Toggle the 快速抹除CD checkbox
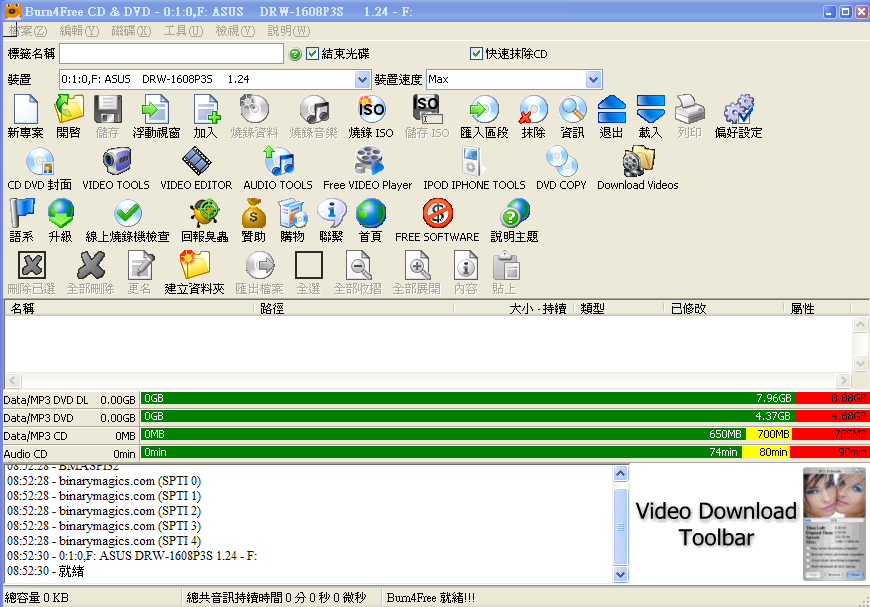 477,54
